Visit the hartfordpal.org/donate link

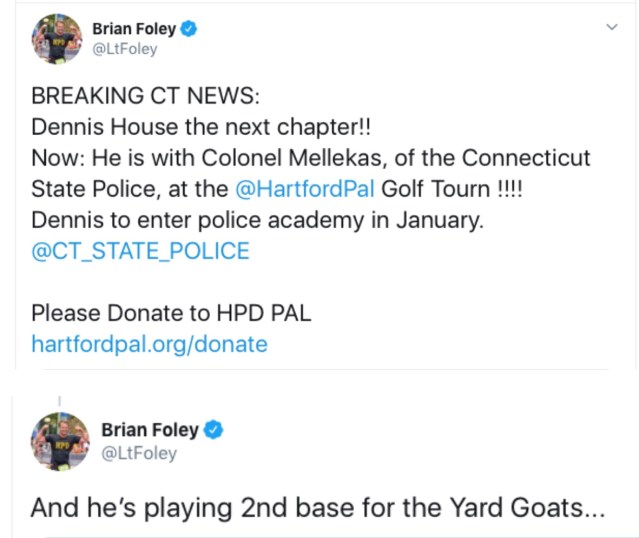pos(149,344)
